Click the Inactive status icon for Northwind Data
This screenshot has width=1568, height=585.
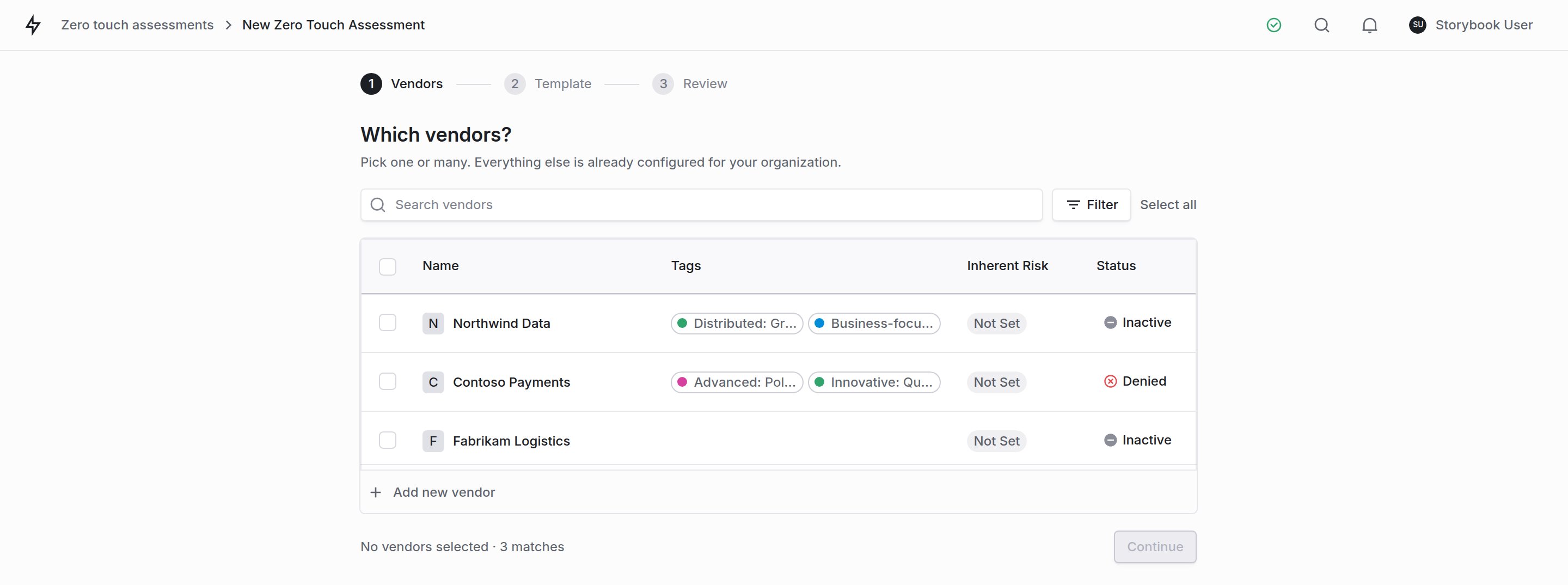click(x=1110, y=322)
